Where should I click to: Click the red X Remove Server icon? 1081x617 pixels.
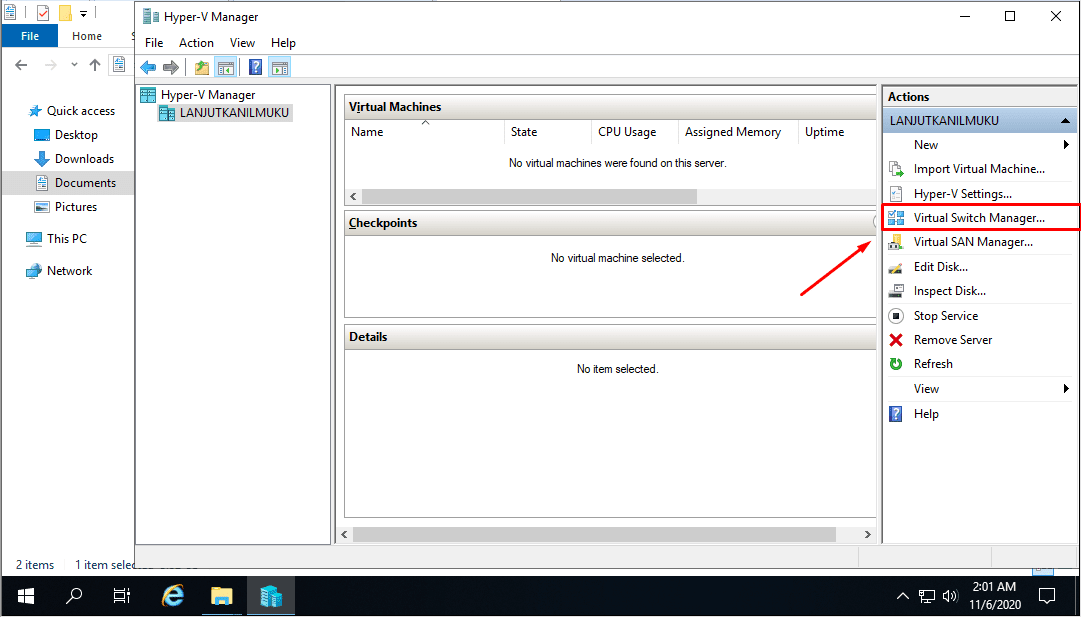click(896, 340)
